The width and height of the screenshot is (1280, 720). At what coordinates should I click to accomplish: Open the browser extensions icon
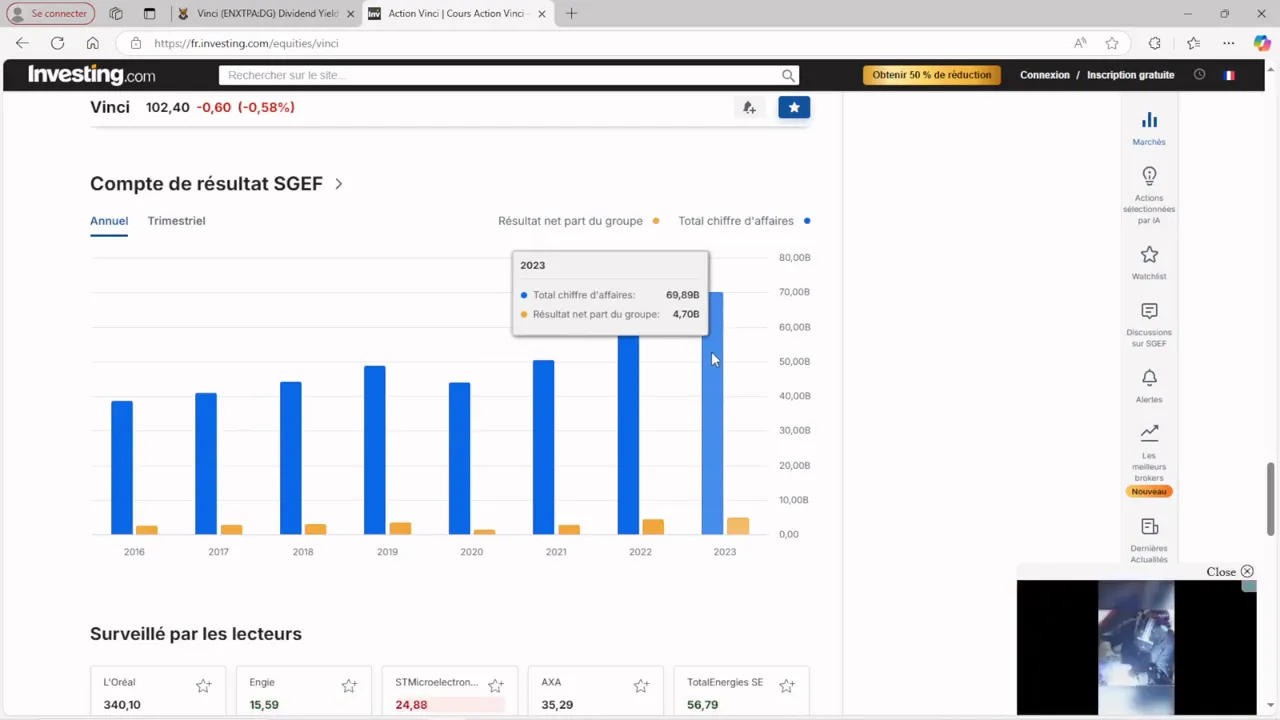click(x=1155, y=43)
